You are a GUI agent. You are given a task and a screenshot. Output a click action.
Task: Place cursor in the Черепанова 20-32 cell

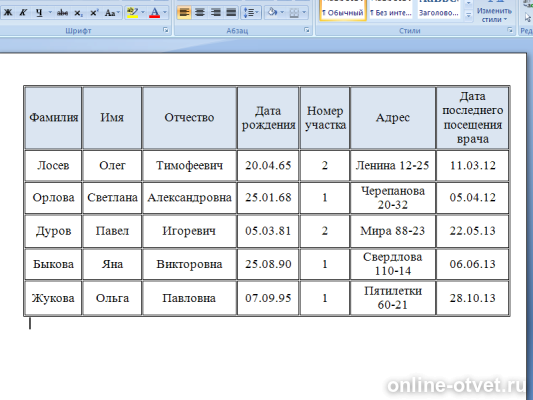coord(393,197)
